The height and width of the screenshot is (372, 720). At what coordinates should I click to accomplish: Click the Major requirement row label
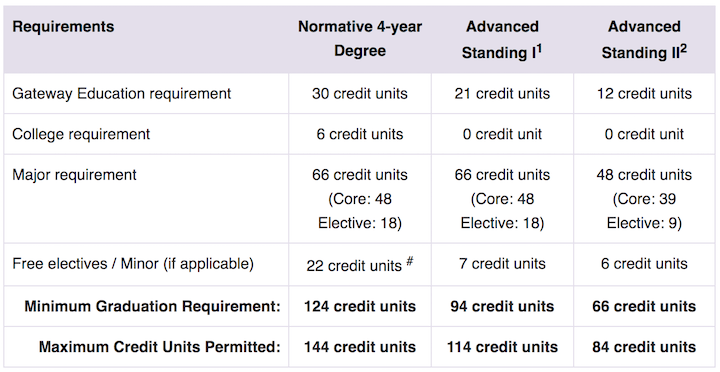tap(74, 175)
